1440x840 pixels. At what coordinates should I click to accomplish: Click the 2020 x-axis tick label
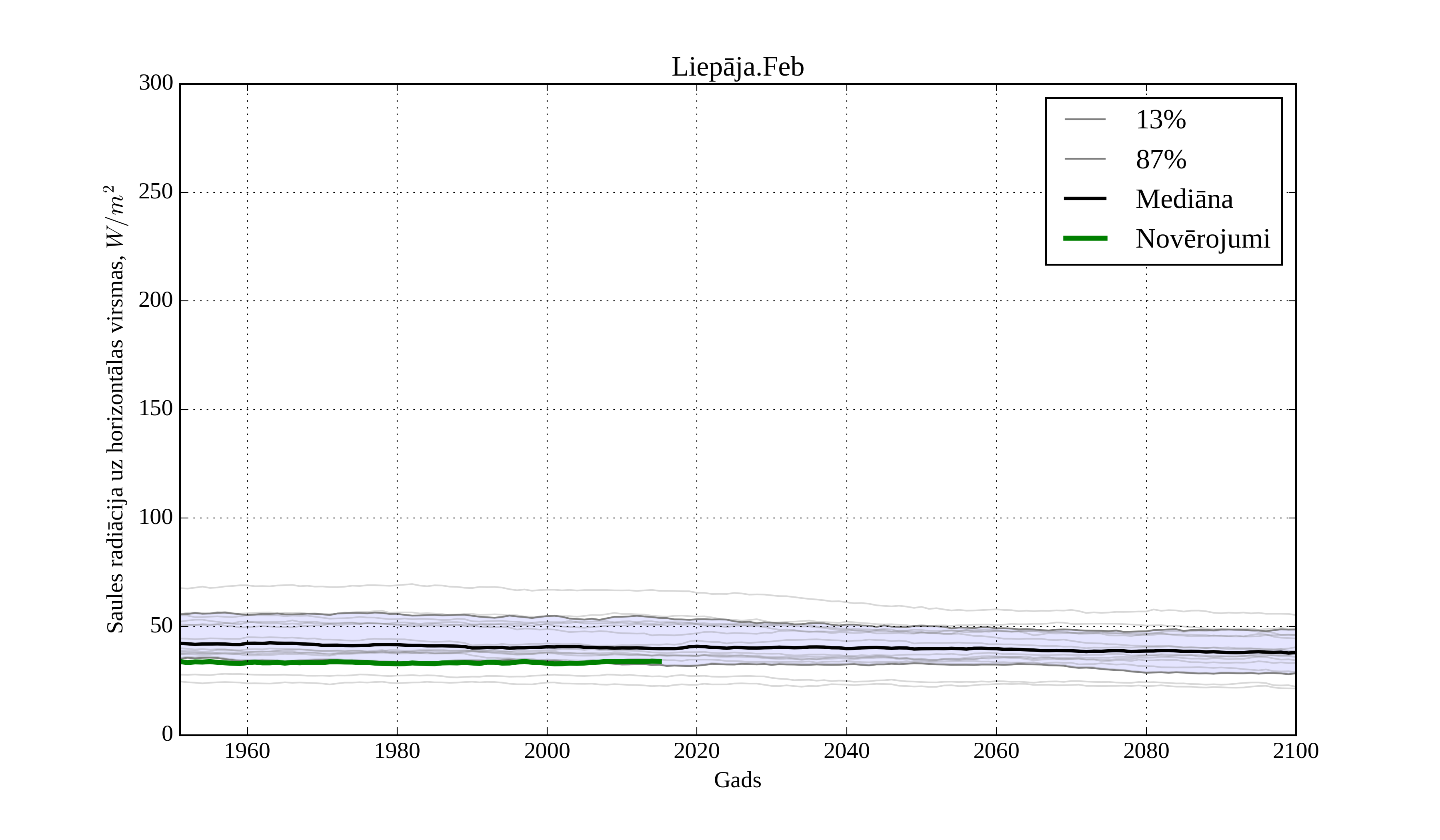pos(696,751)
